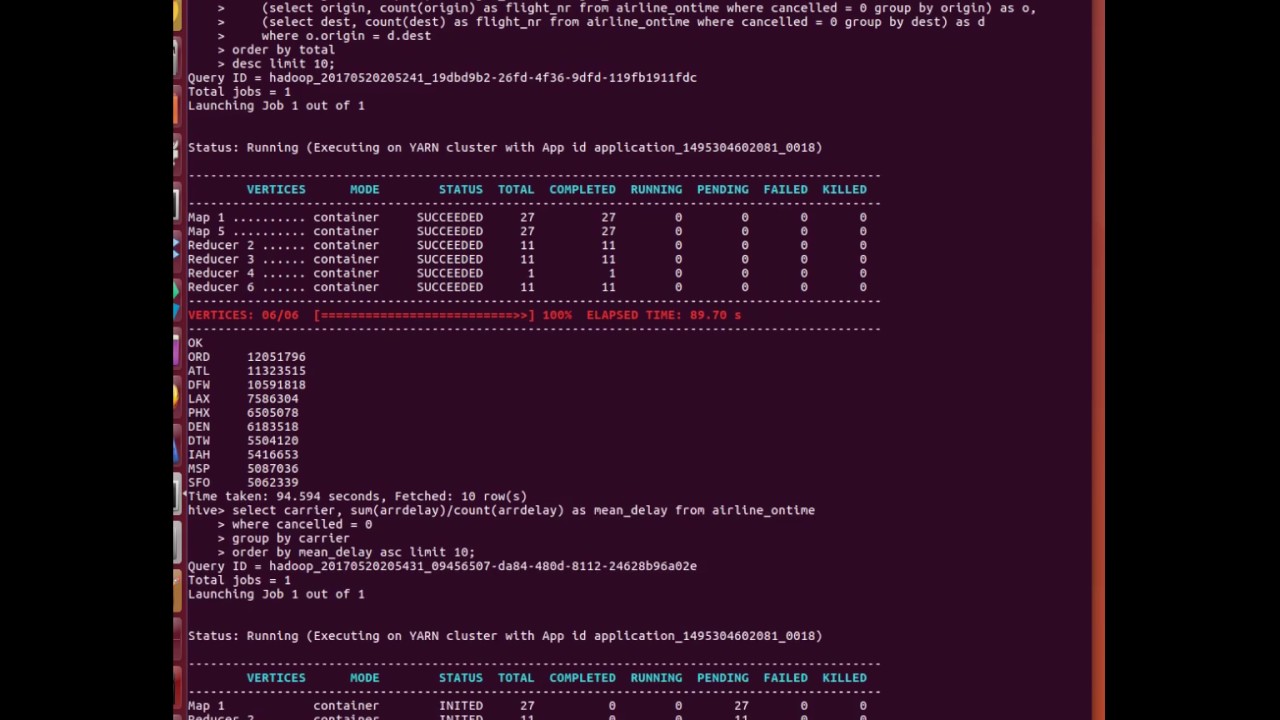This screenshot has height=720, width=1280.
Task: Click the 'OK' output line
Action: [x=195, y=343]
